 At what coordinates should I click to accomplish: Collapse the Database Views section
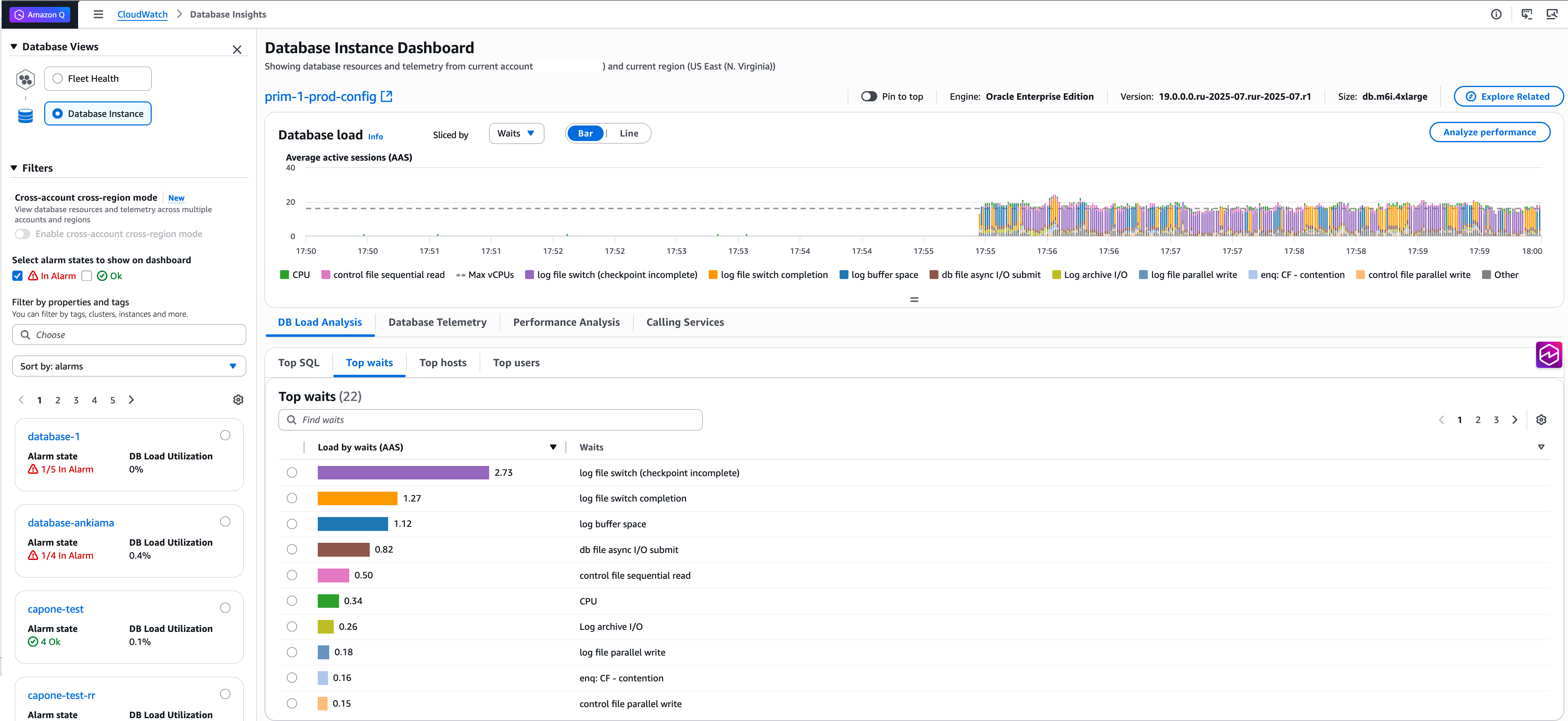click(x=13, y=47)
